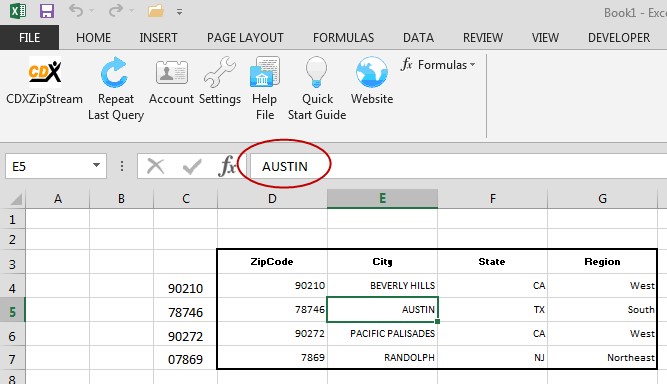667x384 pixels.
Task: Cancel the formula bar entry
Action: pyautogui.click(x=155, y=166)
